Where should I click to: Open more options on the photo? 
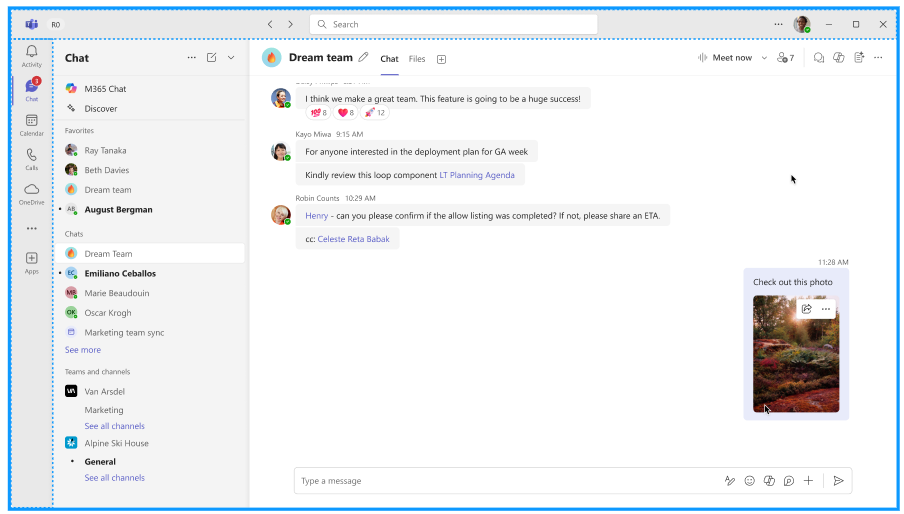click(x=826, y=309)
